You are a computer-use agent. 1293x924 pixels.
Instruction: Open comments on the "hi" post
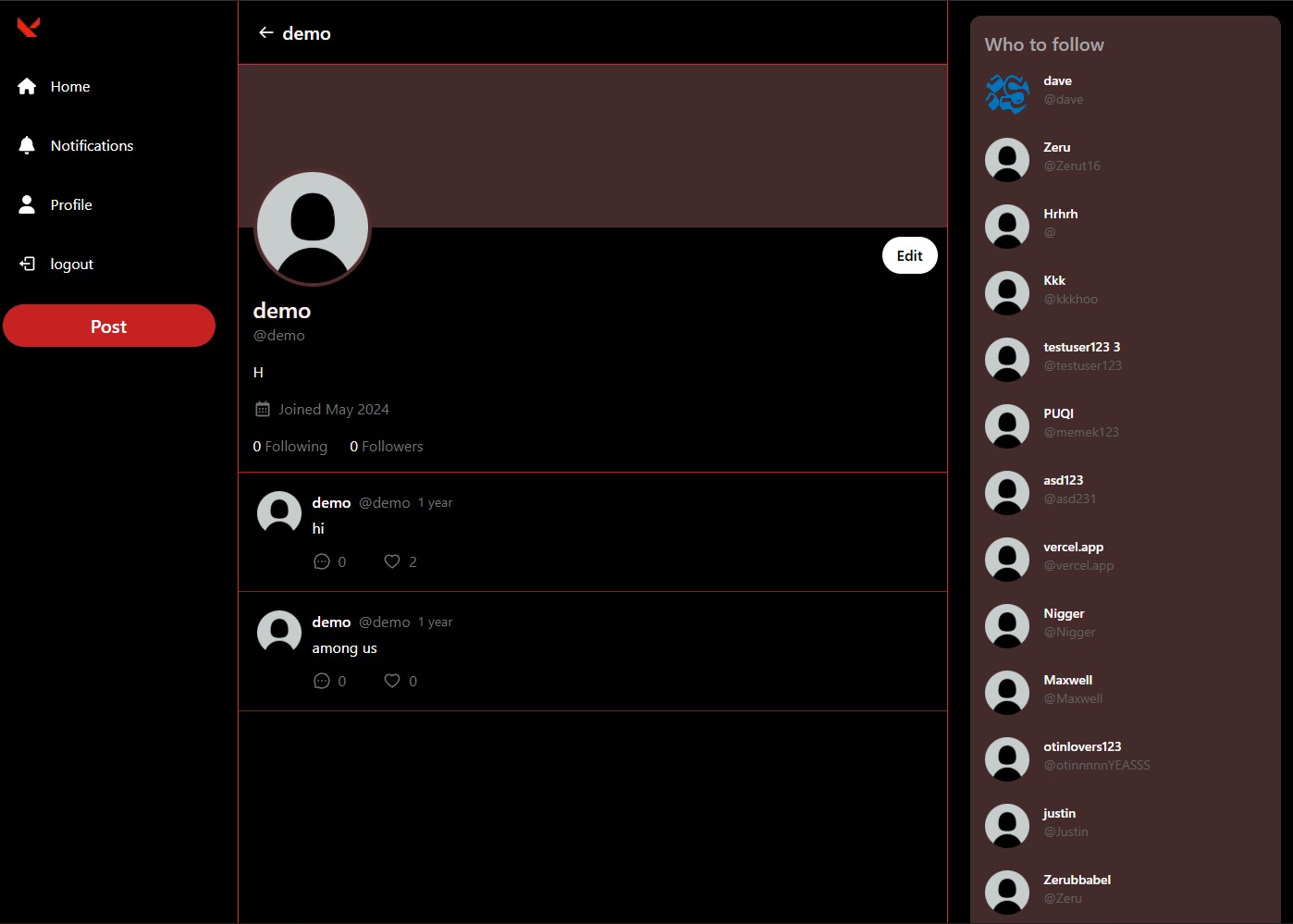(x=322, y=561)
